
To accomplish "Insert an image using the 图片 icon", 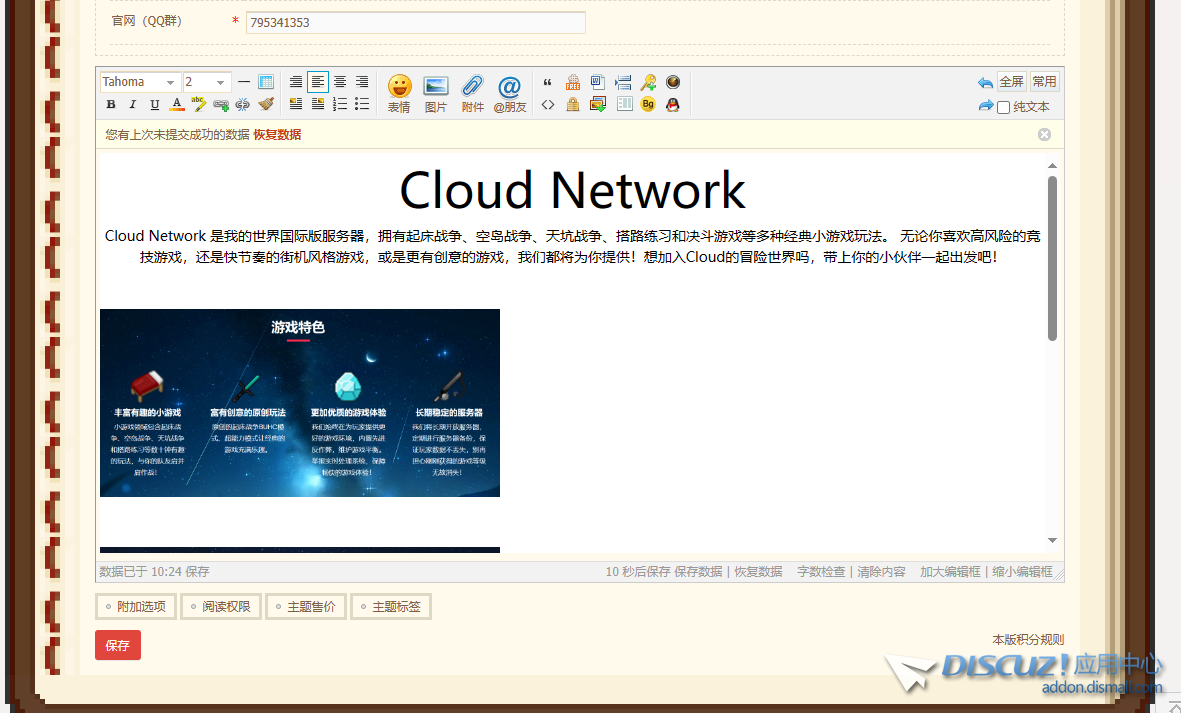I will point(436,93).
